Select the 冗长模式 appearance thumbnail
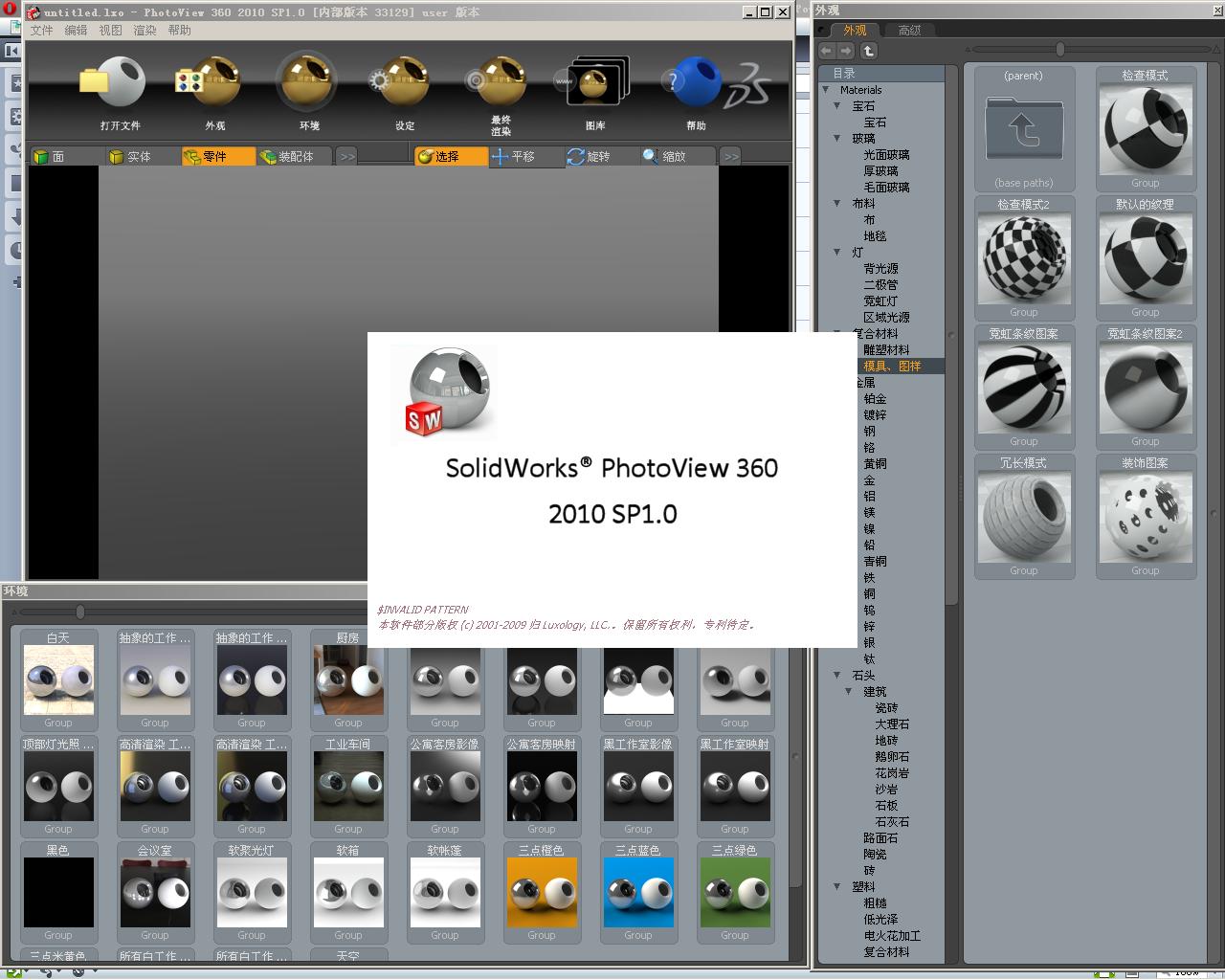Image resolution: width=1225 pixels, height=980 pixels. click(x=1024, y=516)
